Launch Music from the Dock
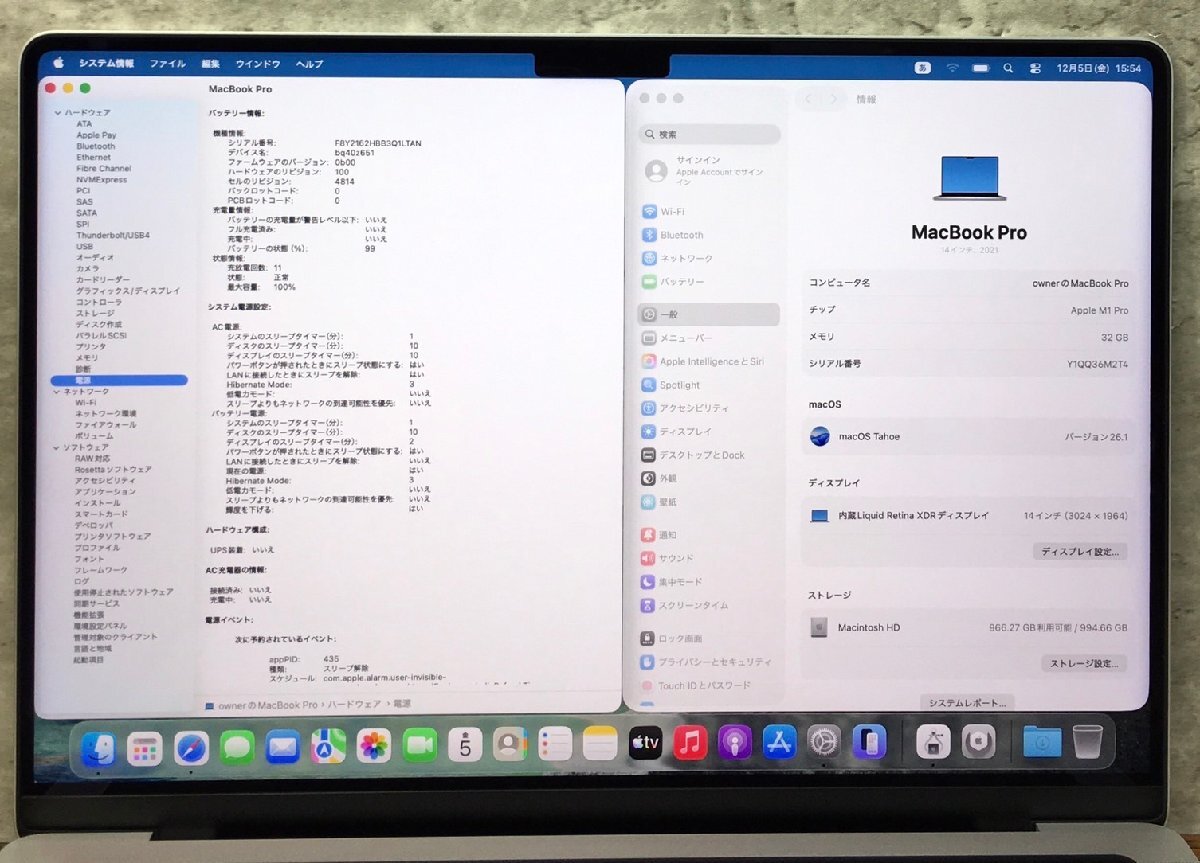This screenshot has width=1200, height=863. pyautogui.click(x=690, y=744)
